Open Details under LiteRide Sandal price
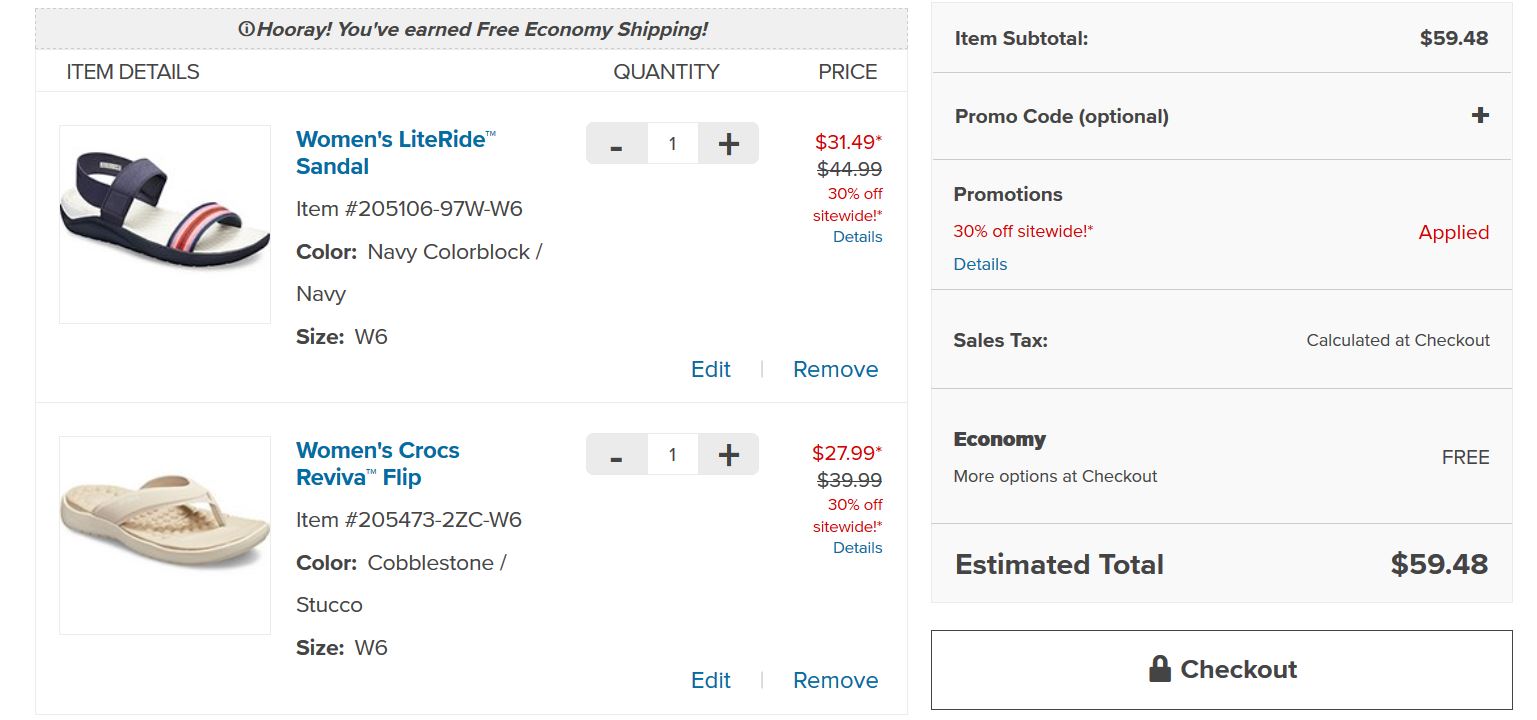 coord(858,237)
